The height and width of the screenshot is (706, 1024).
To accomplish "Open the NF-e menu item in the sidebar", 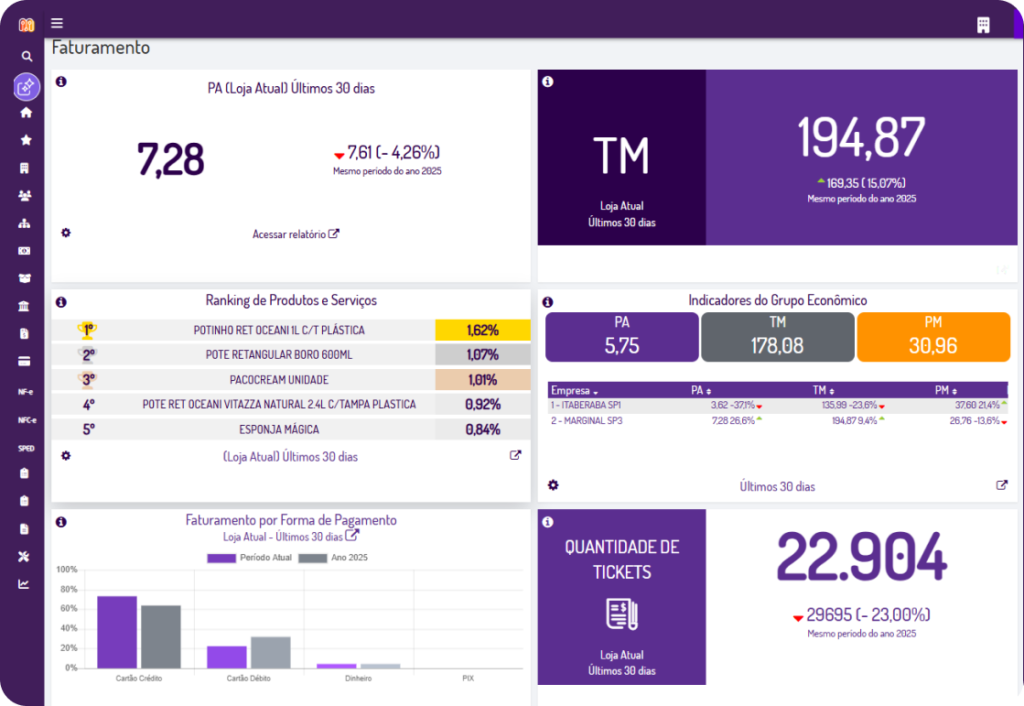I will 26,392.
